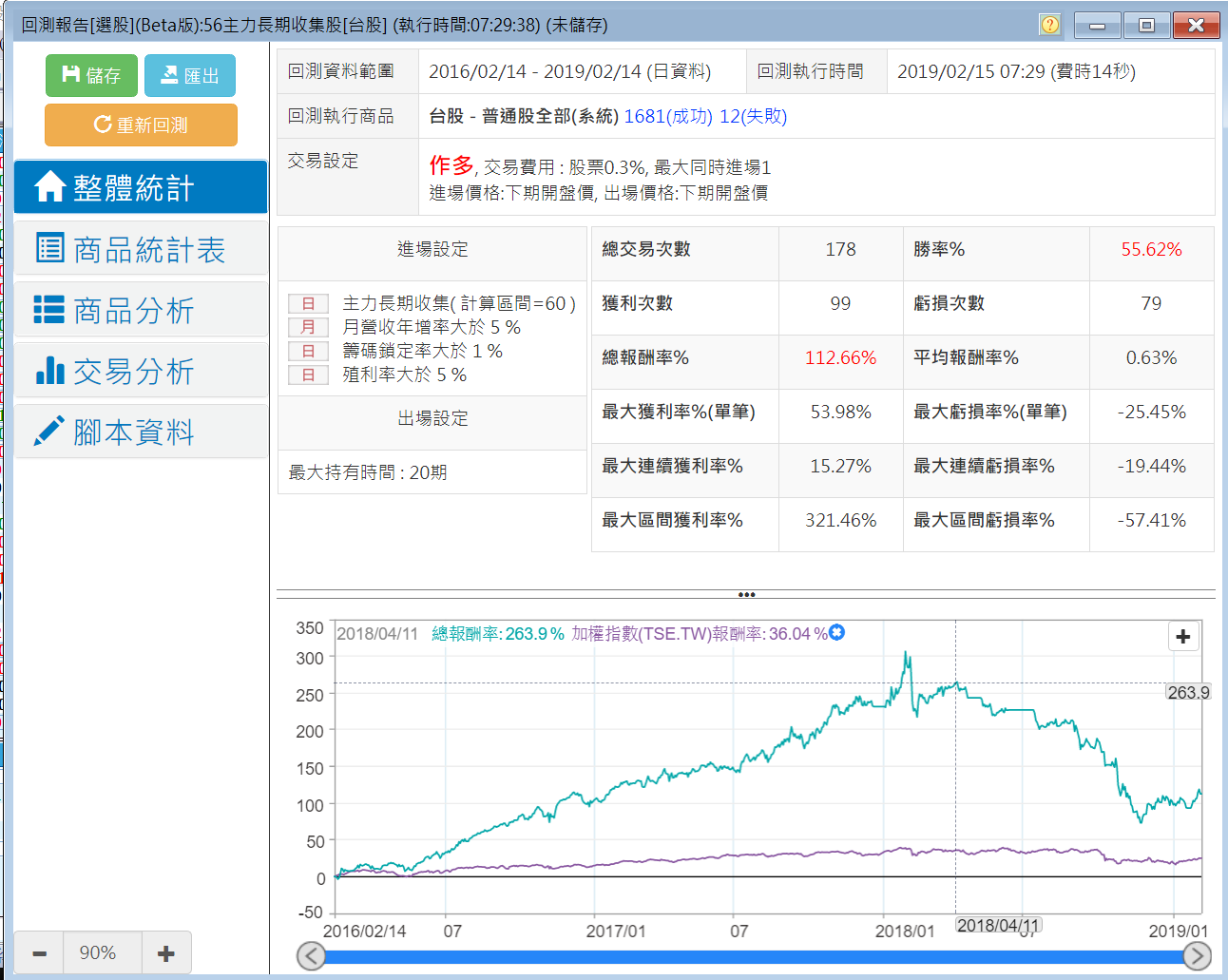Click the 日 tag beside 主力長期收集
The width and height of the screenshot is (1228, 980).
pyautogui.click(x=308, y=304)
